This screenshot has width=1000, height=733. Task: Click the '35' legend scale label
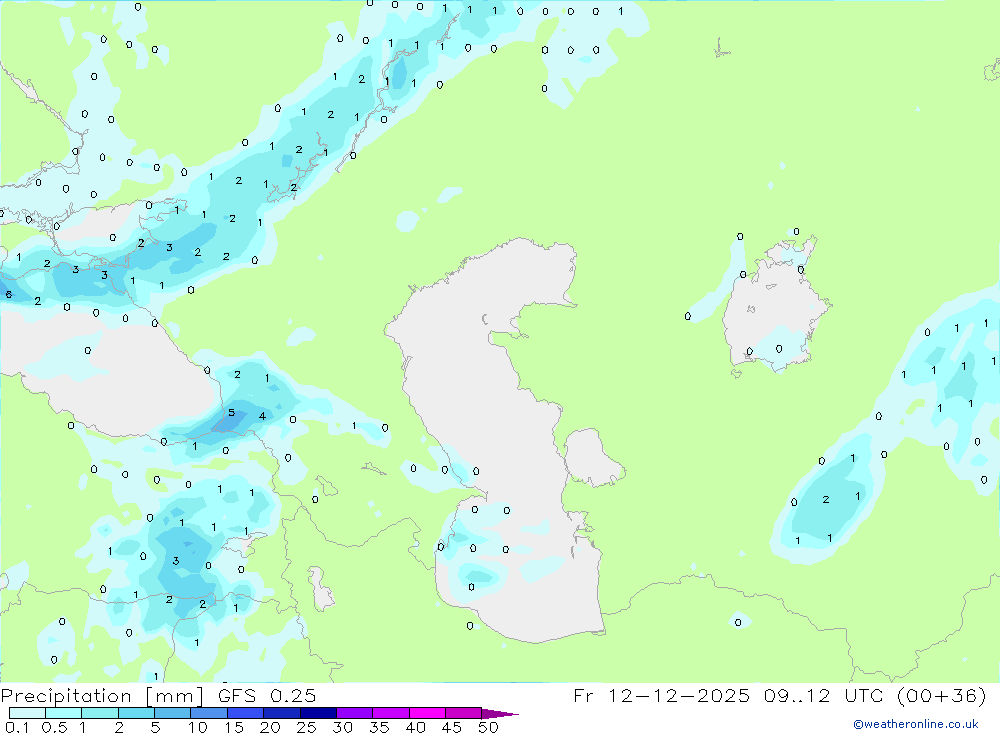pos(379,727)
